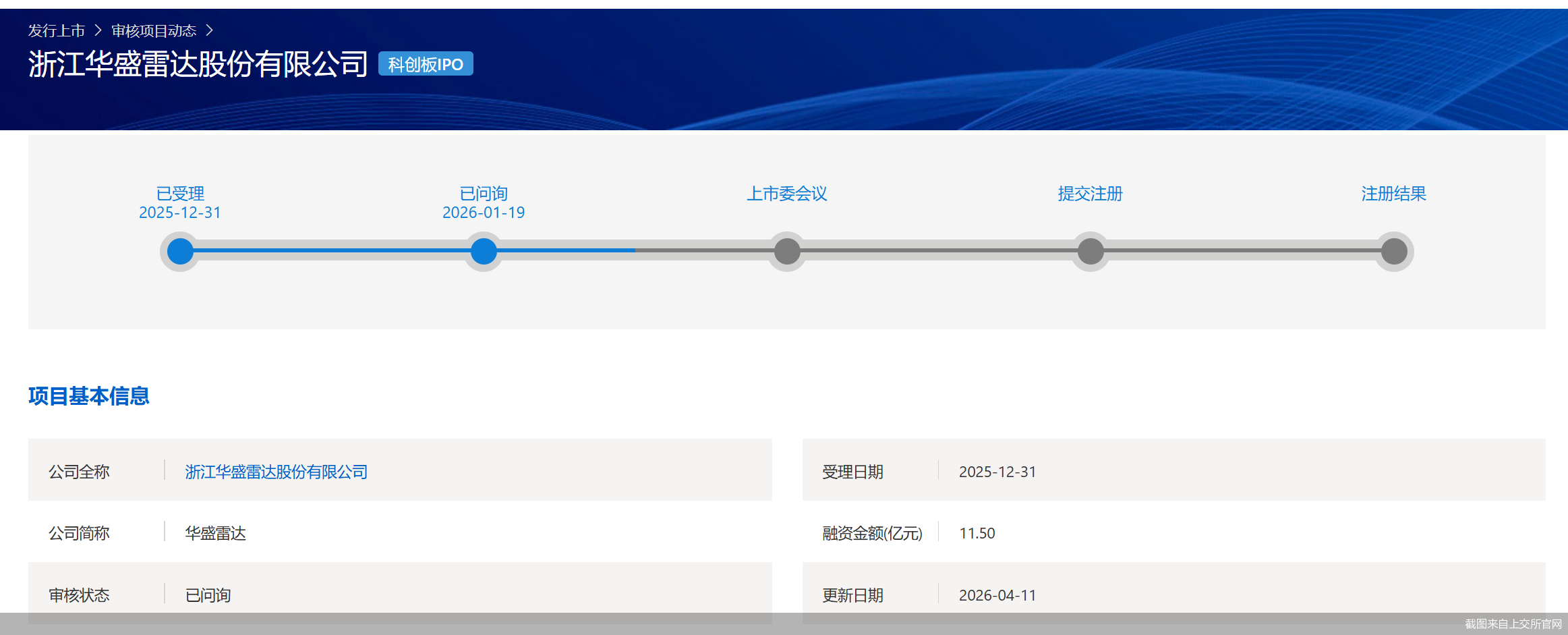Click the chevron arrow right after 审核项目动态
Image resolution: width=1568 pixels, height=635 pixels.
[x=209, y=31]
